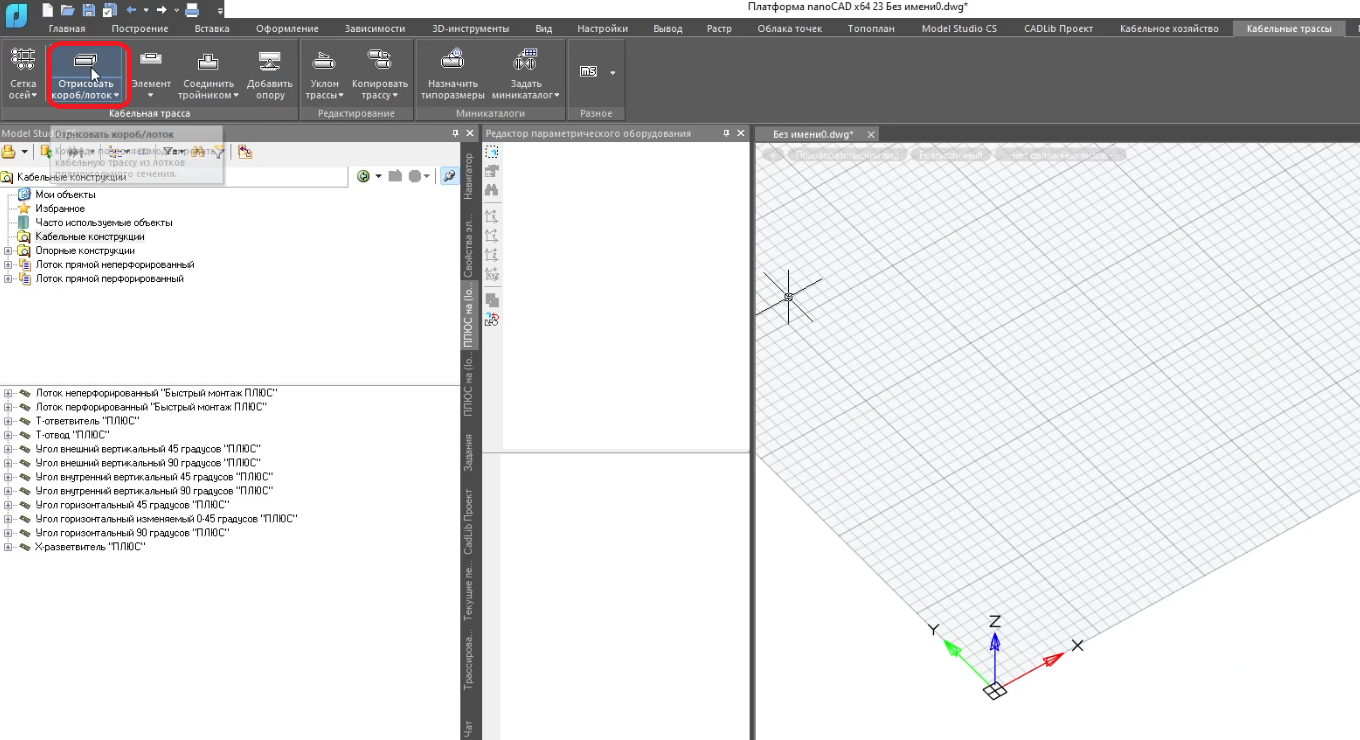Select Часто используемые объекты tree item
The height and width of the screenshot is (740, 1360).
(104, 223)
